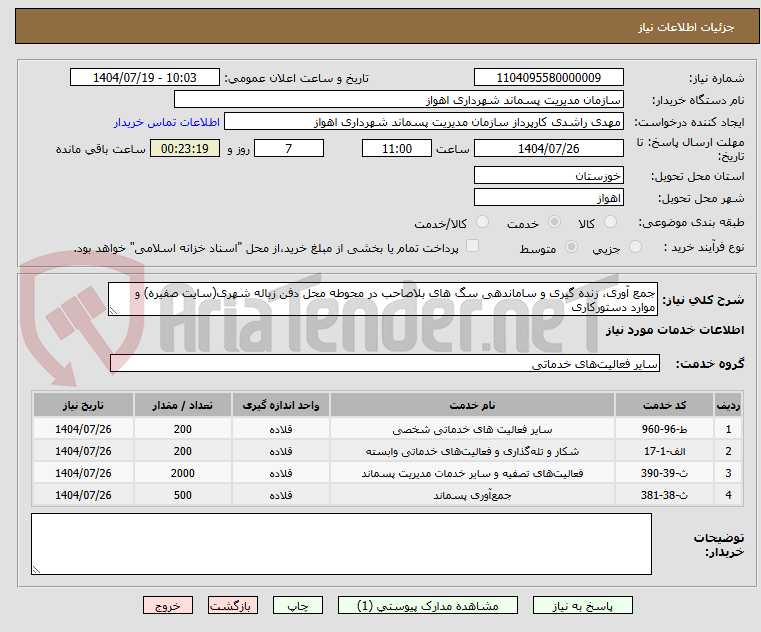
Task: Click the 'پاسخ به نیاز' button
Action: click(x=583, y=606)
